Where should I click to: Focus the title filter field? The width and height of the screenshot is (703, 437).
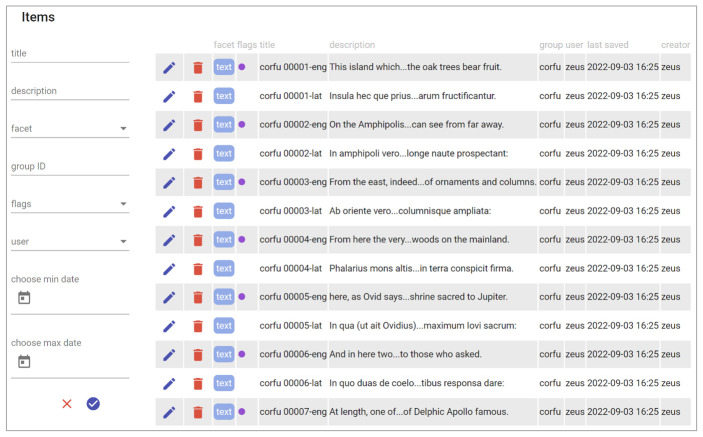coord(70,53)
